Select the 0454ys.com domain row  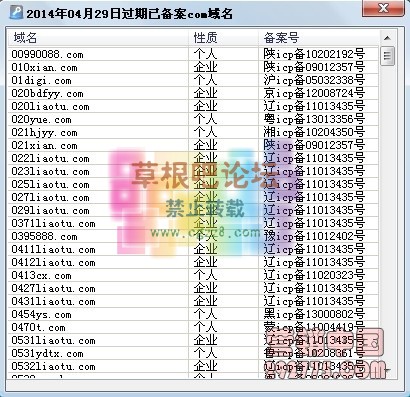[x=193, y=314]
